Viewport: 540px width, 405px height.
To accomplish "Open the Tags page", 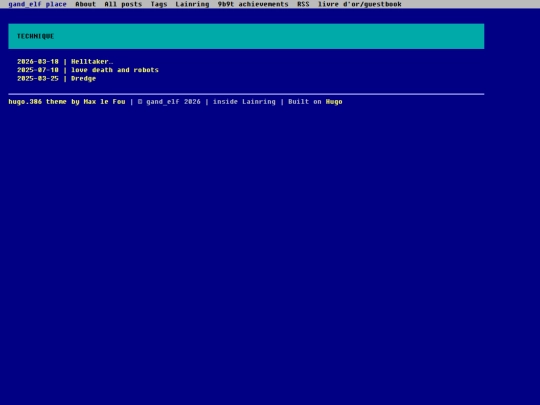I will [x=159, y=4].
